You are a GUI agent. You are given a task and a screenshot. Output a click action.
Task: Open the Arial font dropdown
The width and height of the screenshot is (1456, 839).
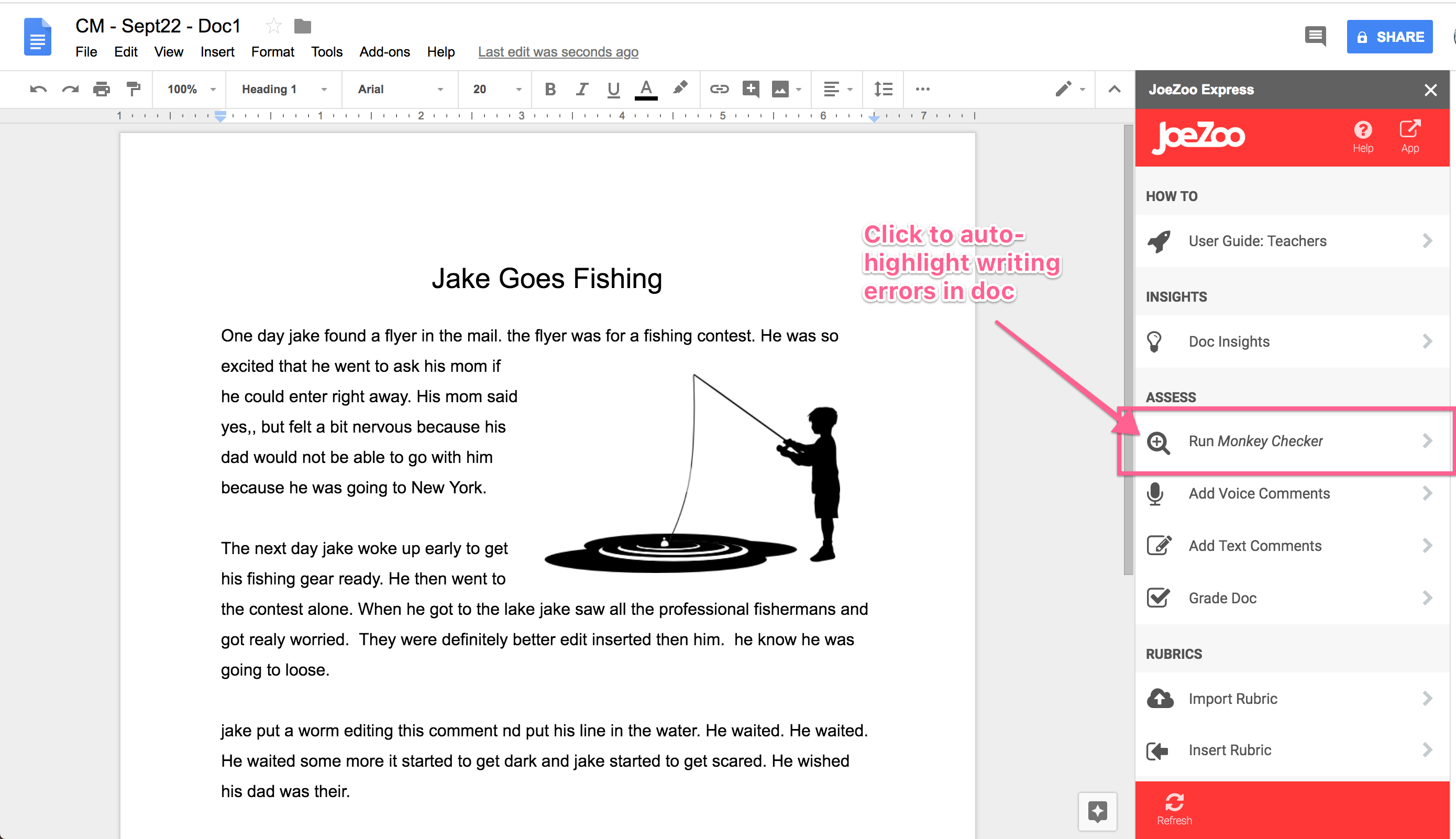(x=400, y=89)
